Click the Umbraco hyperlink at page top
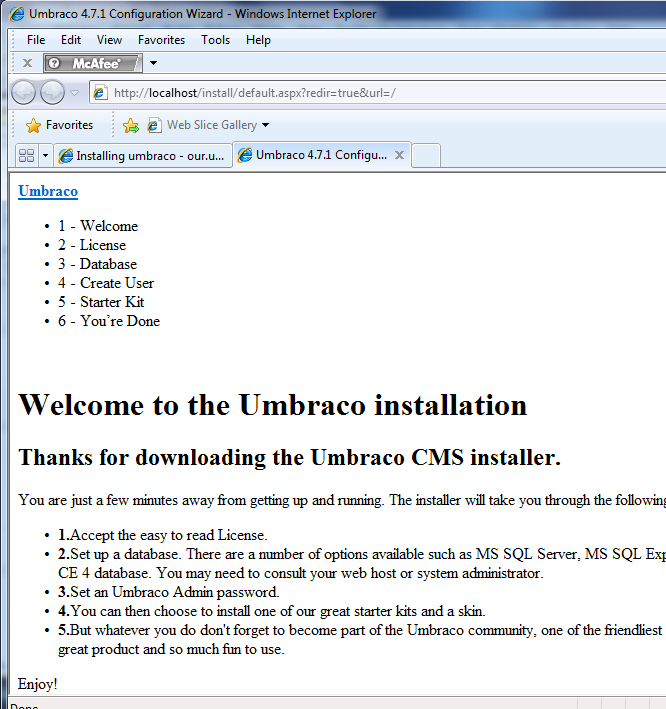Image resolution: width=666 pixels, height=709 pixels. 48,191
